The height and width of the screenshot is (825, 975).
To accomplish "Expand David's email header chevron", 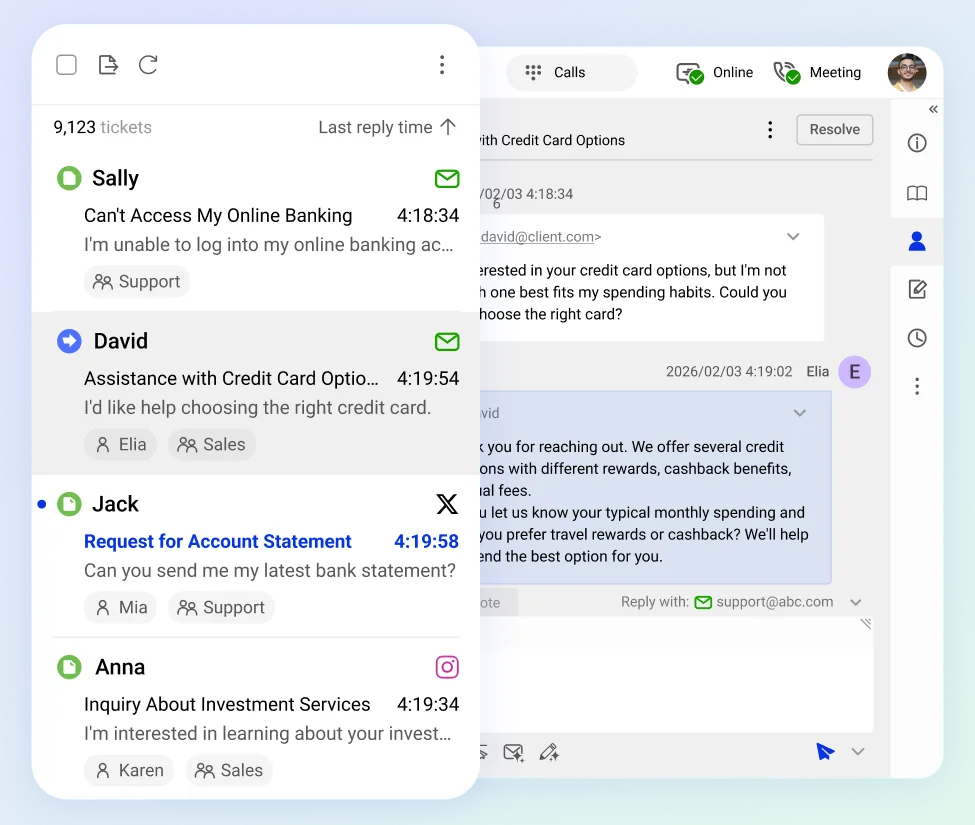I will pyautogui.click(x=793, y=237).
